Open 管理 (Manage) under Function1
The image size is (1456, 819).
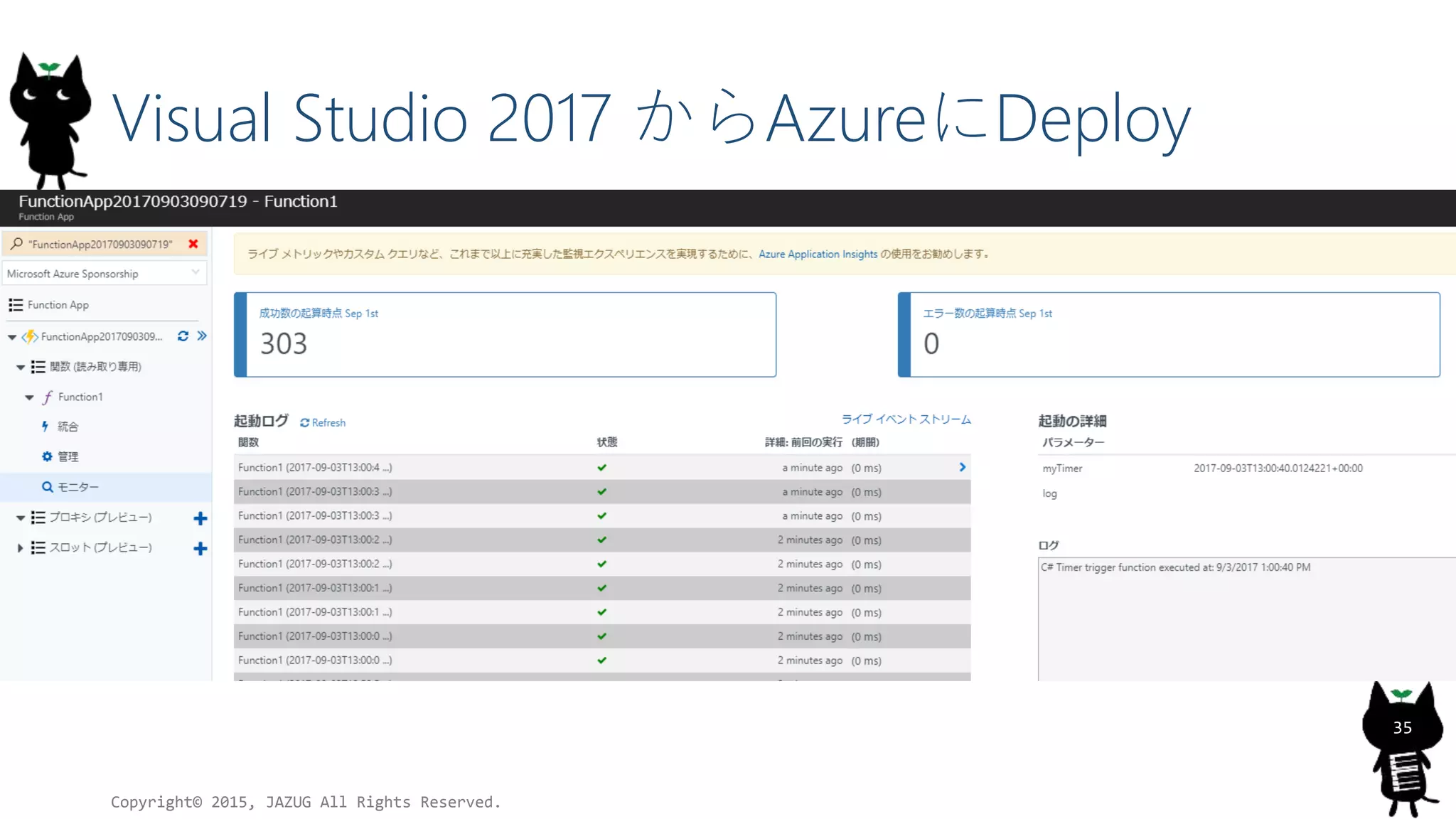[x=68, y=456]
